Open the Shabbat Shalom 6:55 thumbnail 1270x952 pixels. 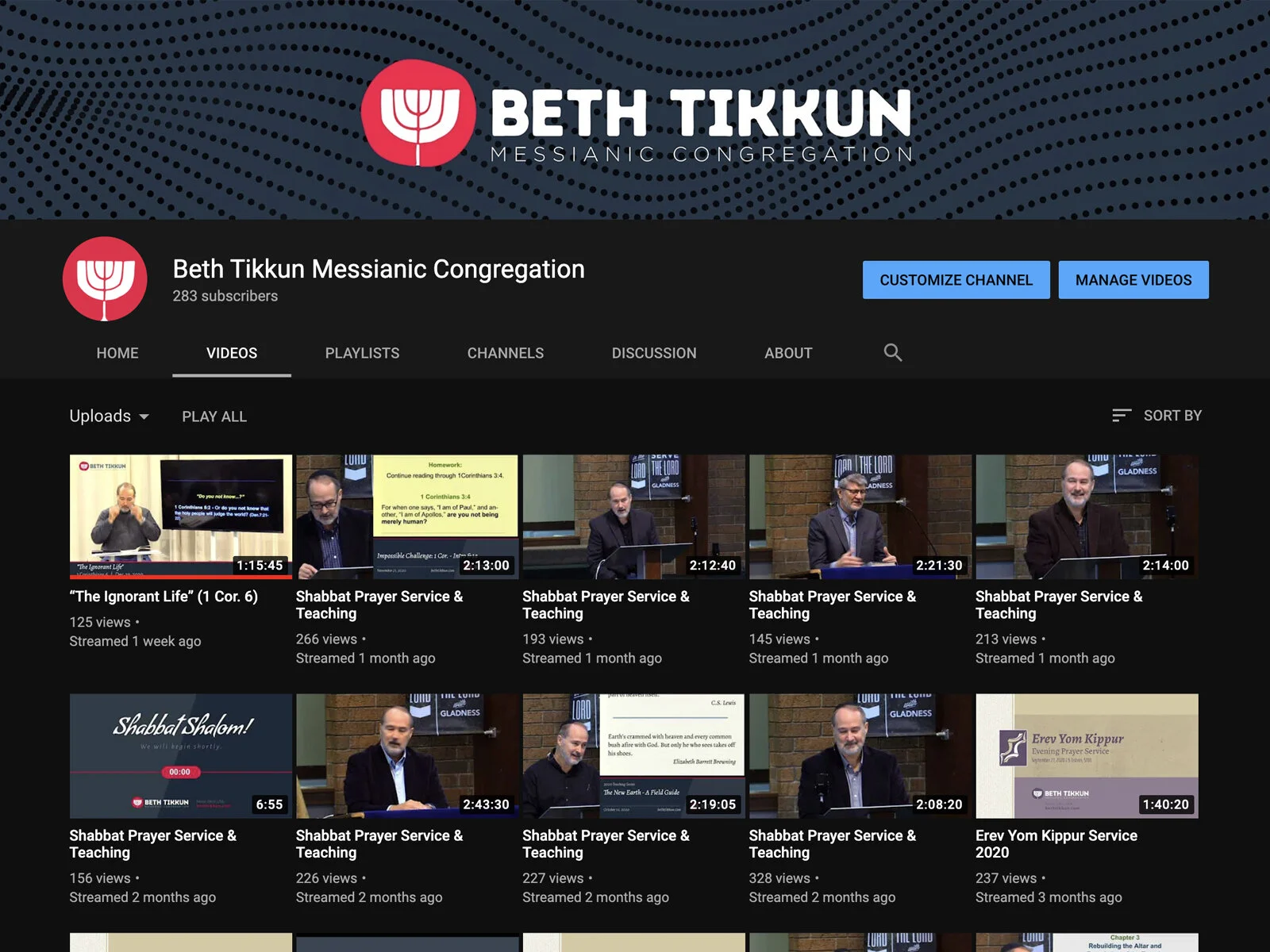[181, 756]
